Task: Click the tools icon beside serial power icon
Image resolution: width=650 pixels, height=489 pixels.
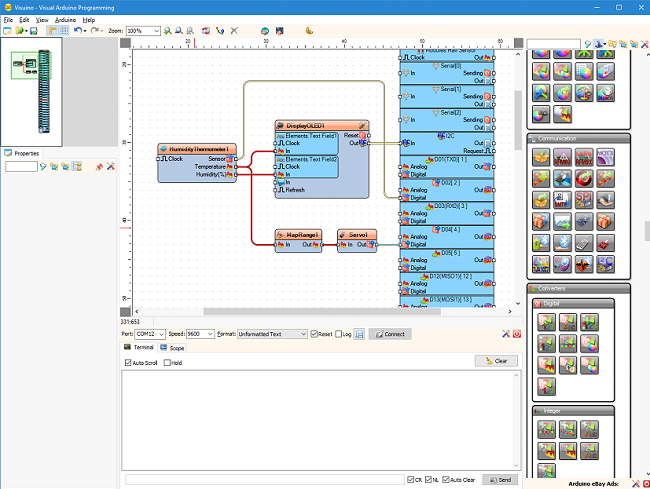Action: coord(506,334)
